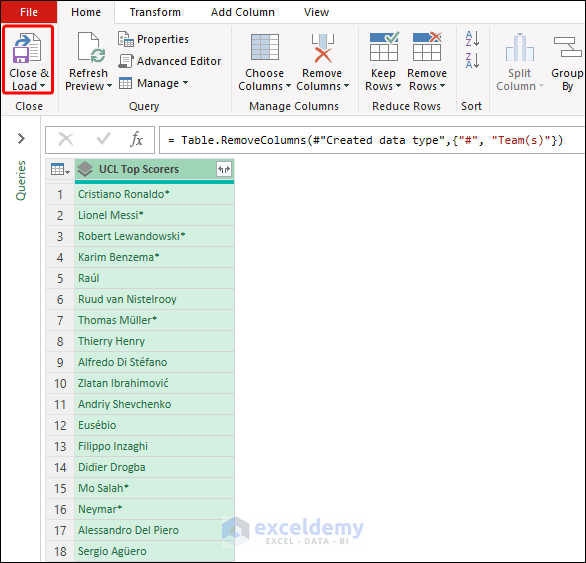Select cell Zlatan Ibrahimović
Screen dimensions: 586x563
tap(154, 383)
